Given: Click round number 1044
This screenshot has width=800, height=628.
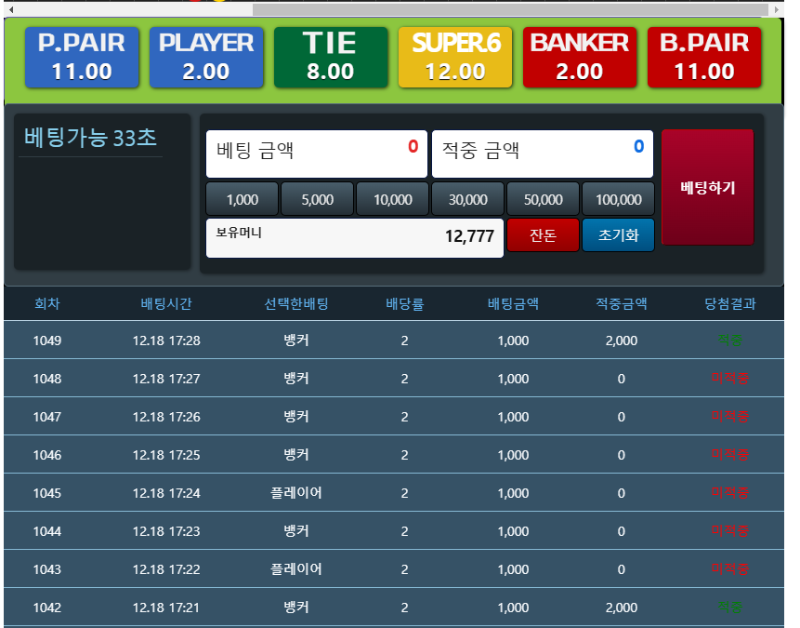Looking at the screenshot, I should tap(47, 532).
